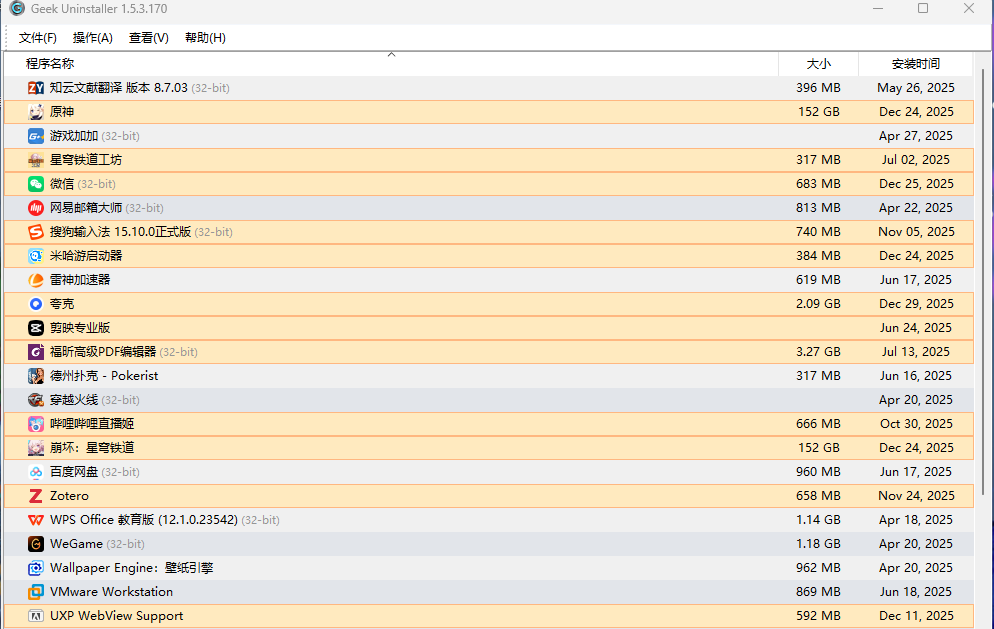The height and width of the screenshot is (629, 994).
Task: Click the 德州扑克 Pokerist icon
Action: (x=36, y=376)
